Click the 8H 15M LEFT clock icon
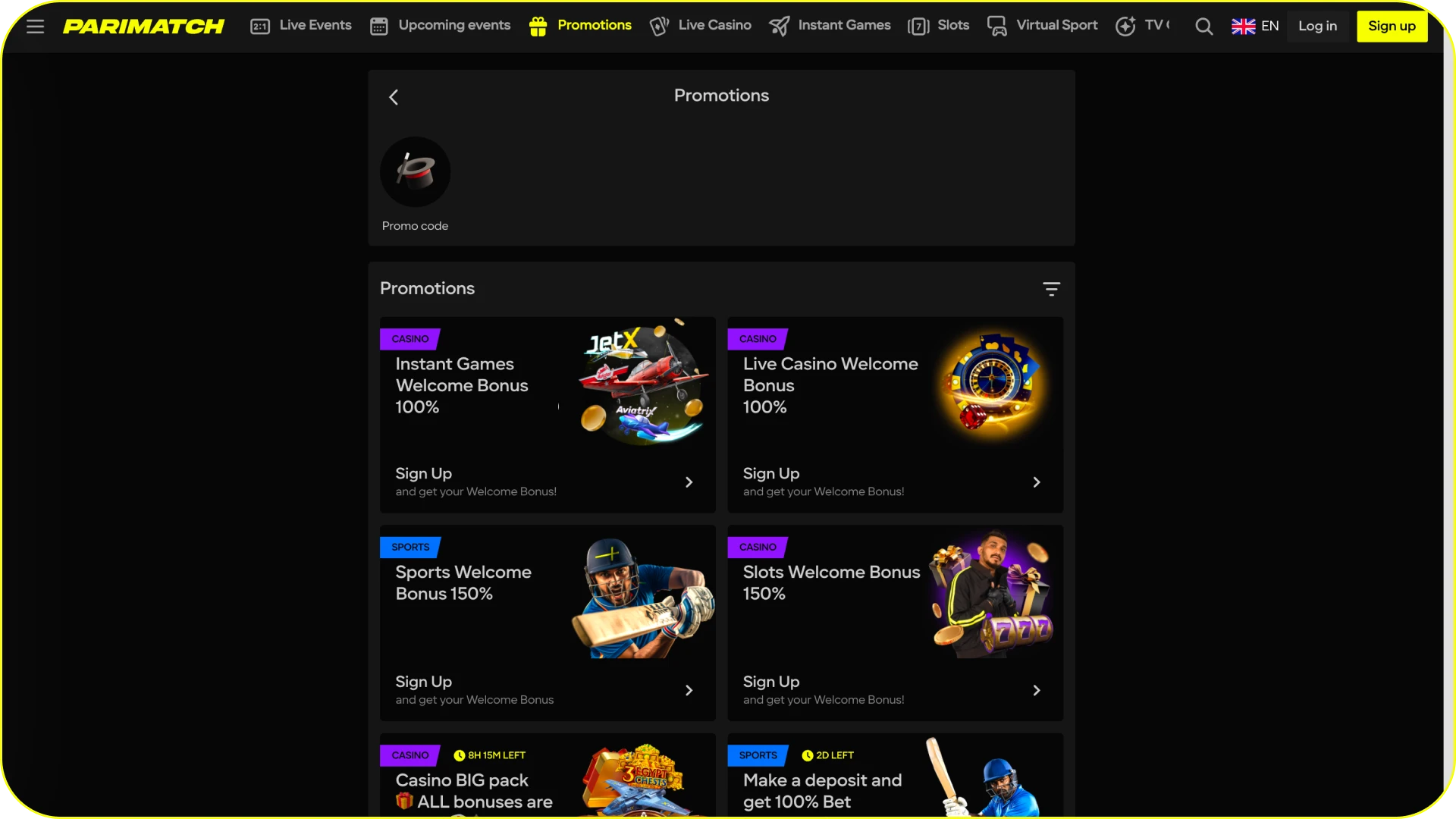 (459, 755)
